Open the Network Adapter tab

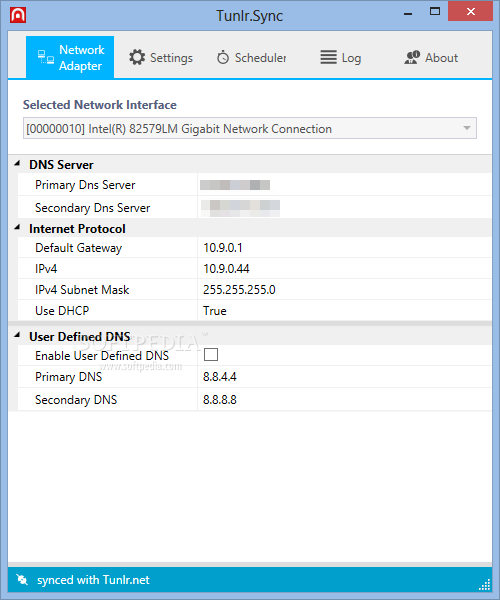pos(70,57)
